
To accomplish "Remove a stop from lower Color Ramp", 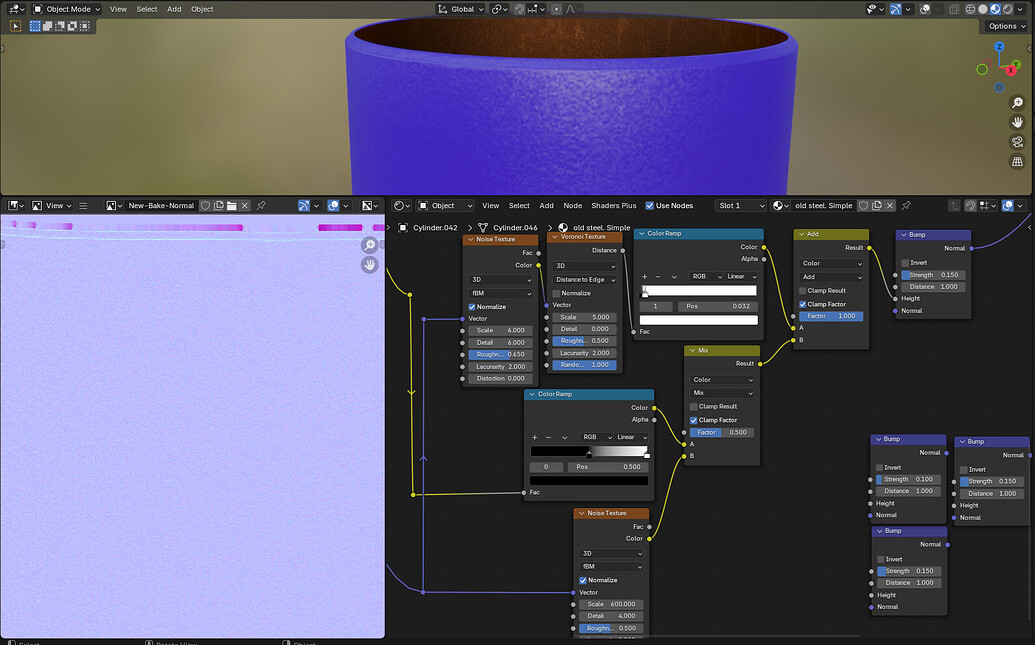I will pyautogui.click(x=549, y=437).
